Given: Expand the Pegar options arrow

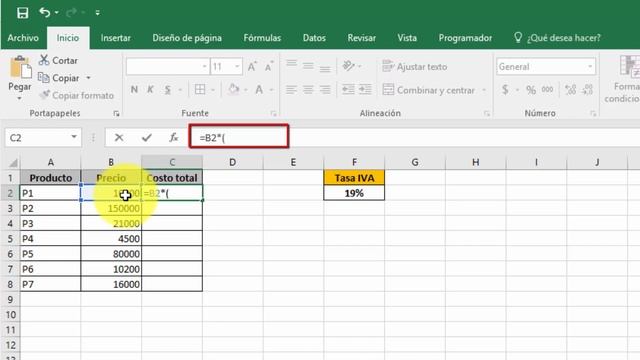Looking at the screenshot, I should pyautogui.click(x=19, y=98).
